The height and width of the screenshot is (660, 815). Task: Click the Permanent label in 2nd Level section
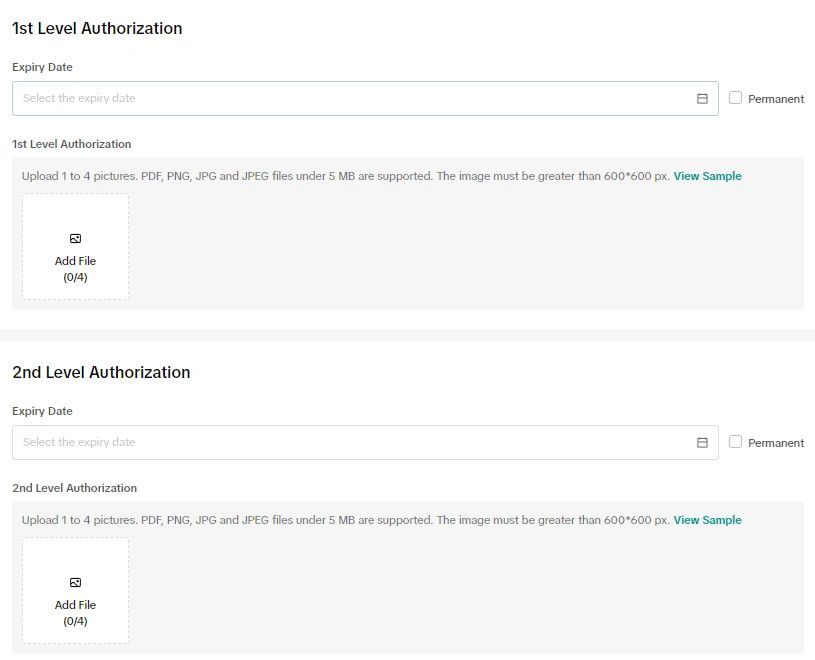tap(776, 443)
